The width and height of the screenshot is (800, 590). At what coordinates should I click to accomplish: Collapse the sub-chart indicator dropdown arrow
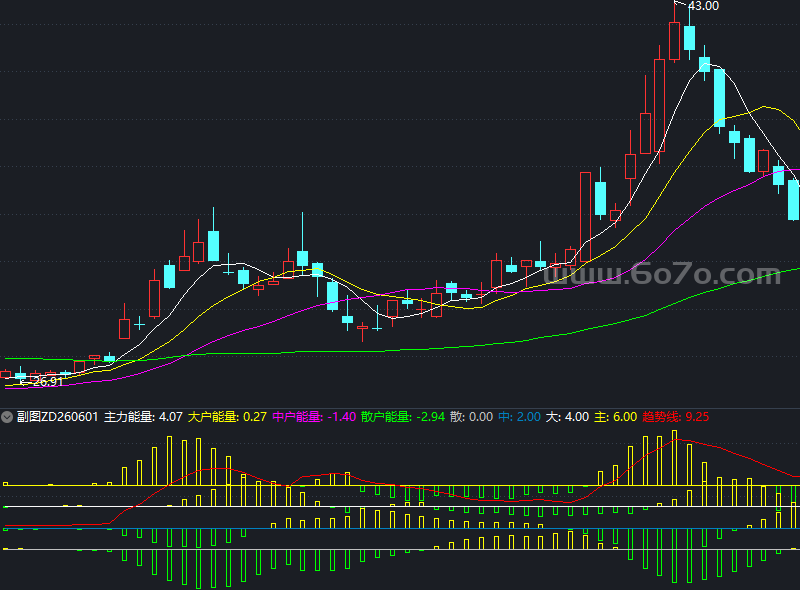pyautogui.click(x=7, y=417)
